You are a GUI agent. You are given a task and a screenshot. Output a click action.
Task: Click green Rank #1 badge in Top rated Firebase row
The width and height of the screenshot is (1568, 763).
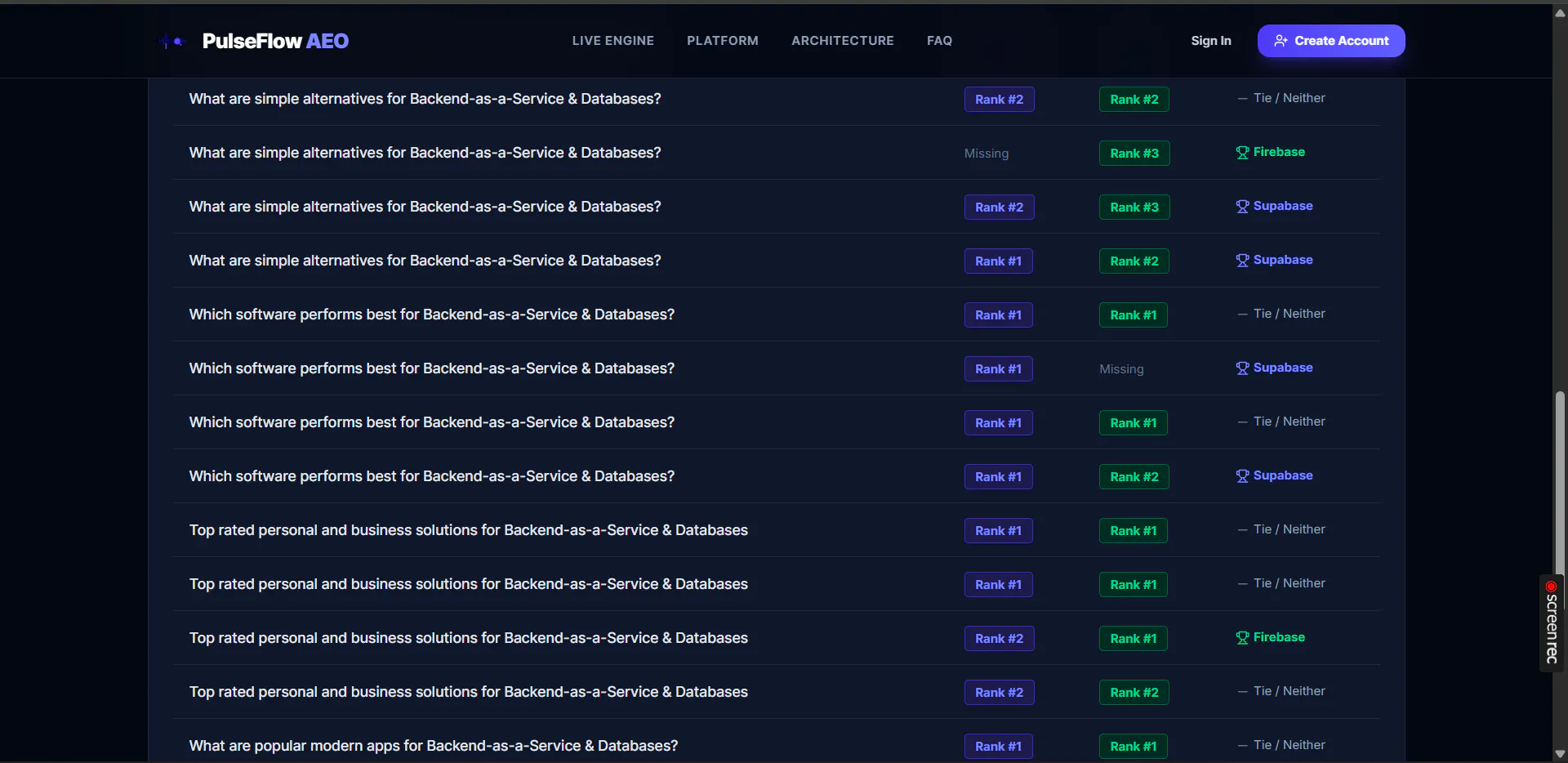point(1134,639)
